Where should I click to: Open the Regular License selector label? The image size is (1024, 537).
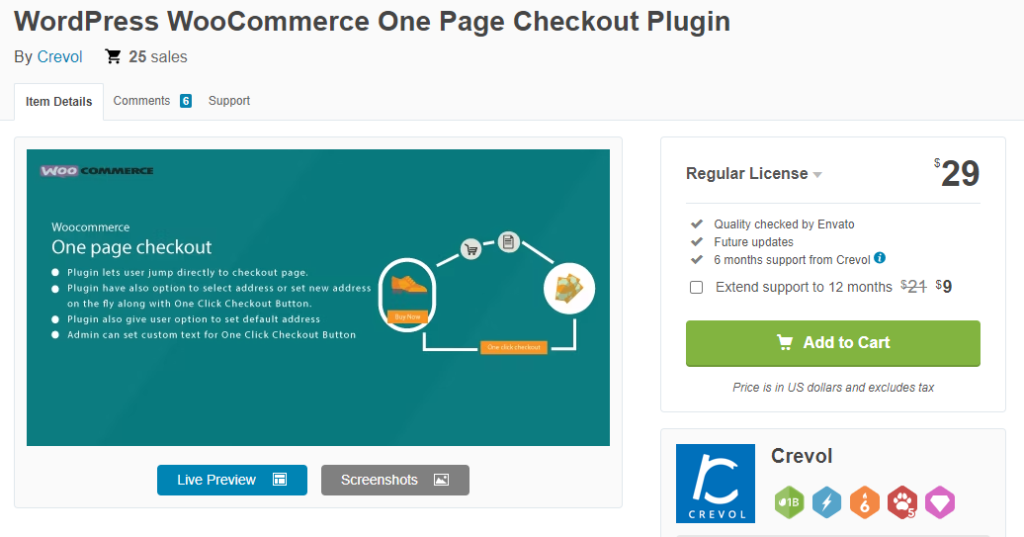click(746, 174)
